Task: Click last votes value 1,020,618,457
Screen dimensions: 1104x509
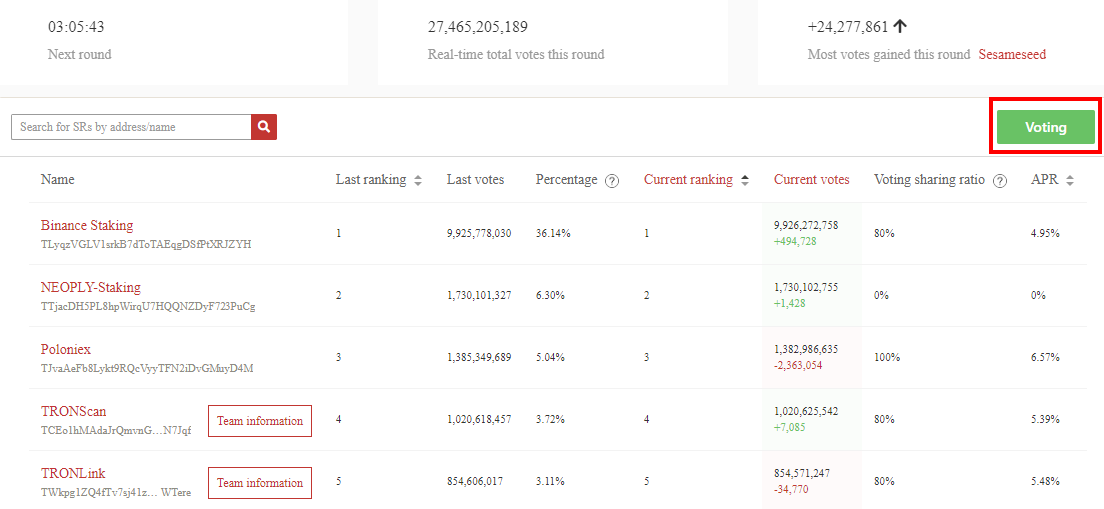Action: point(479,419)
